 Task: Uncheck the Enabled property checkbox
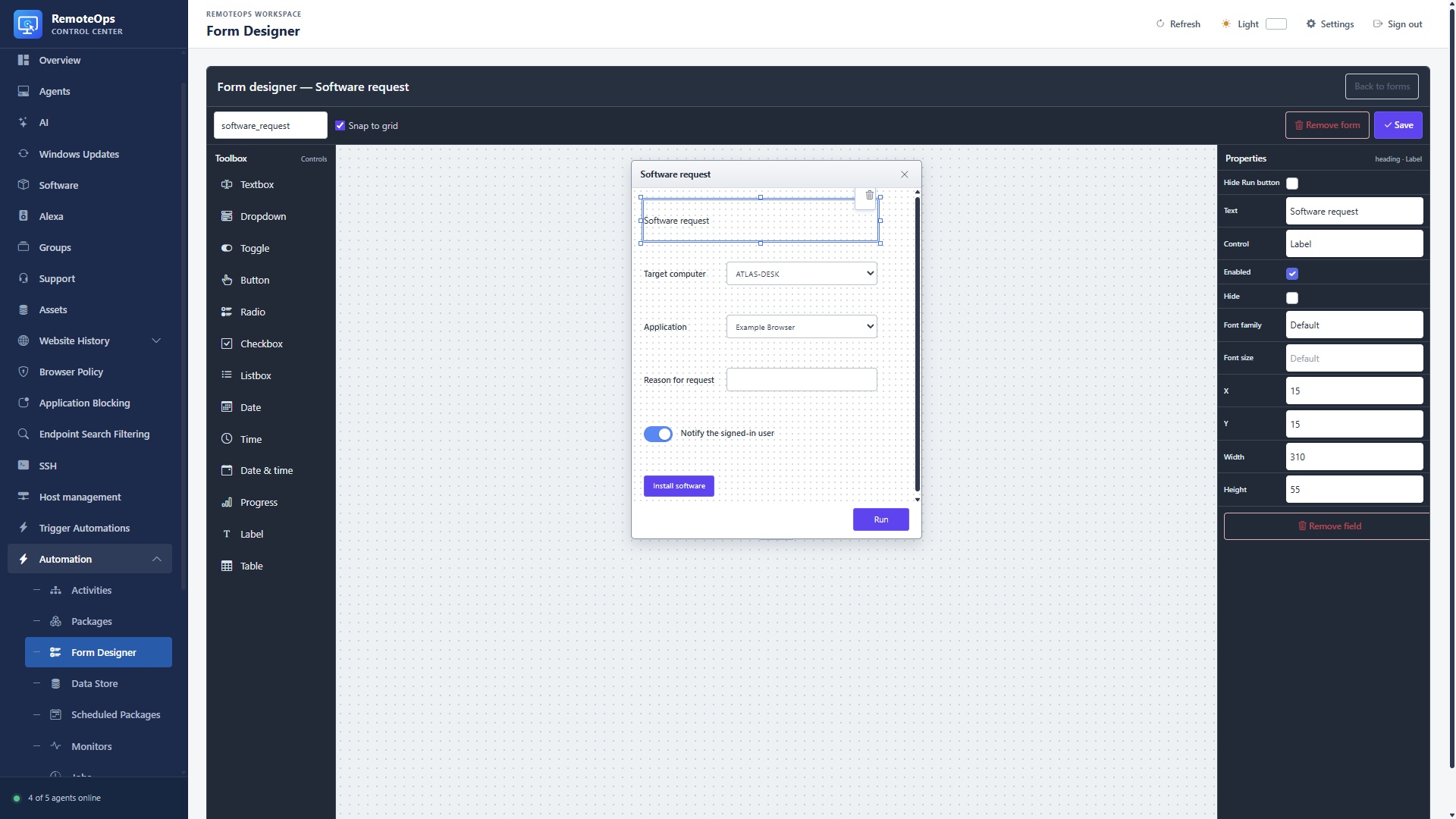(1292, 273)
